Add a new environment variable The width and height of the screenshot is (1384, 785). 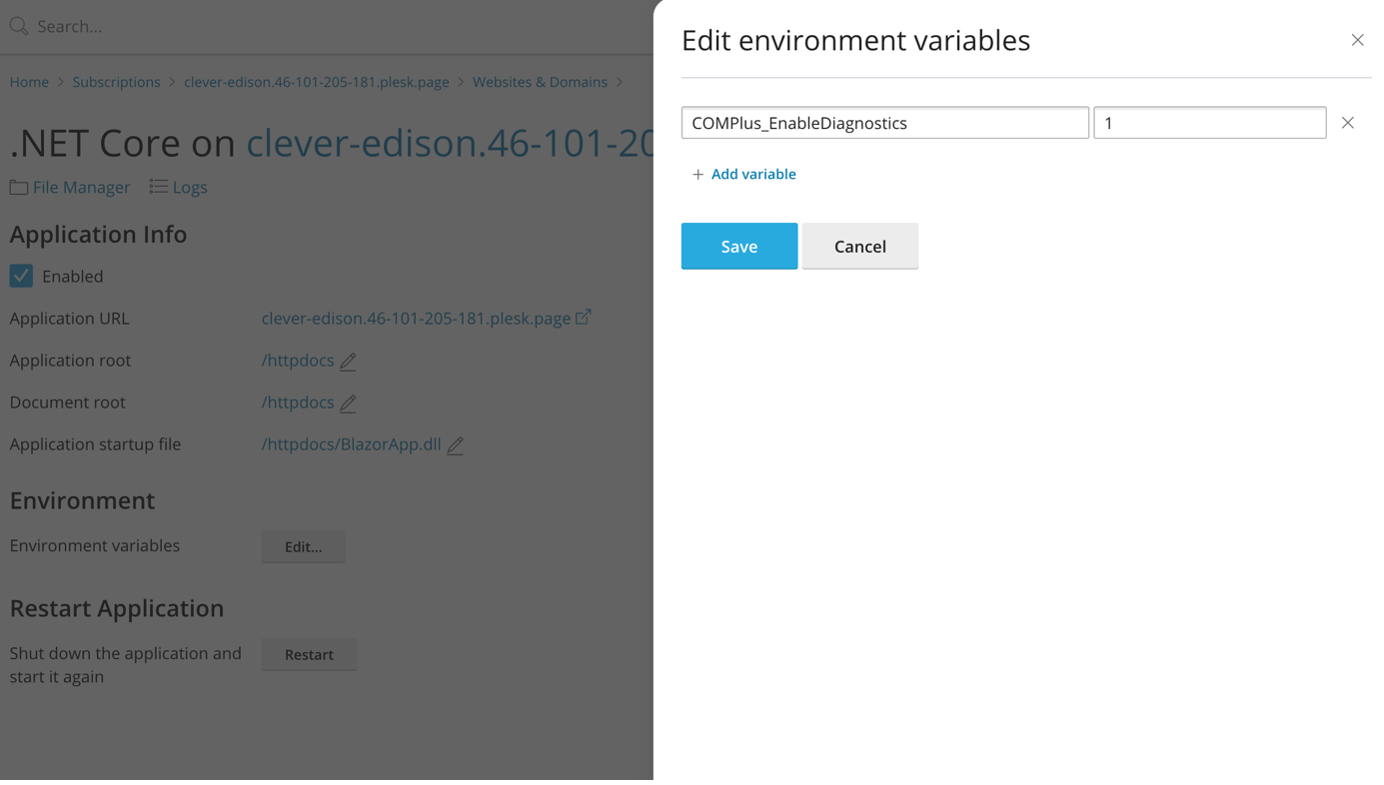pos(744,174)
